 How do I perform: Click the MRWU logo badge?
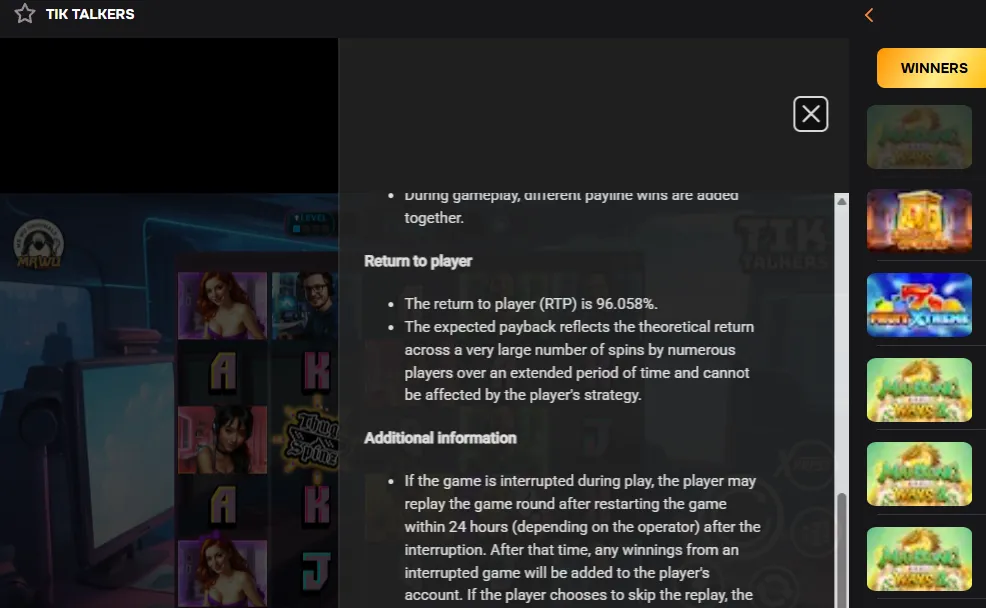click(38, 243)
